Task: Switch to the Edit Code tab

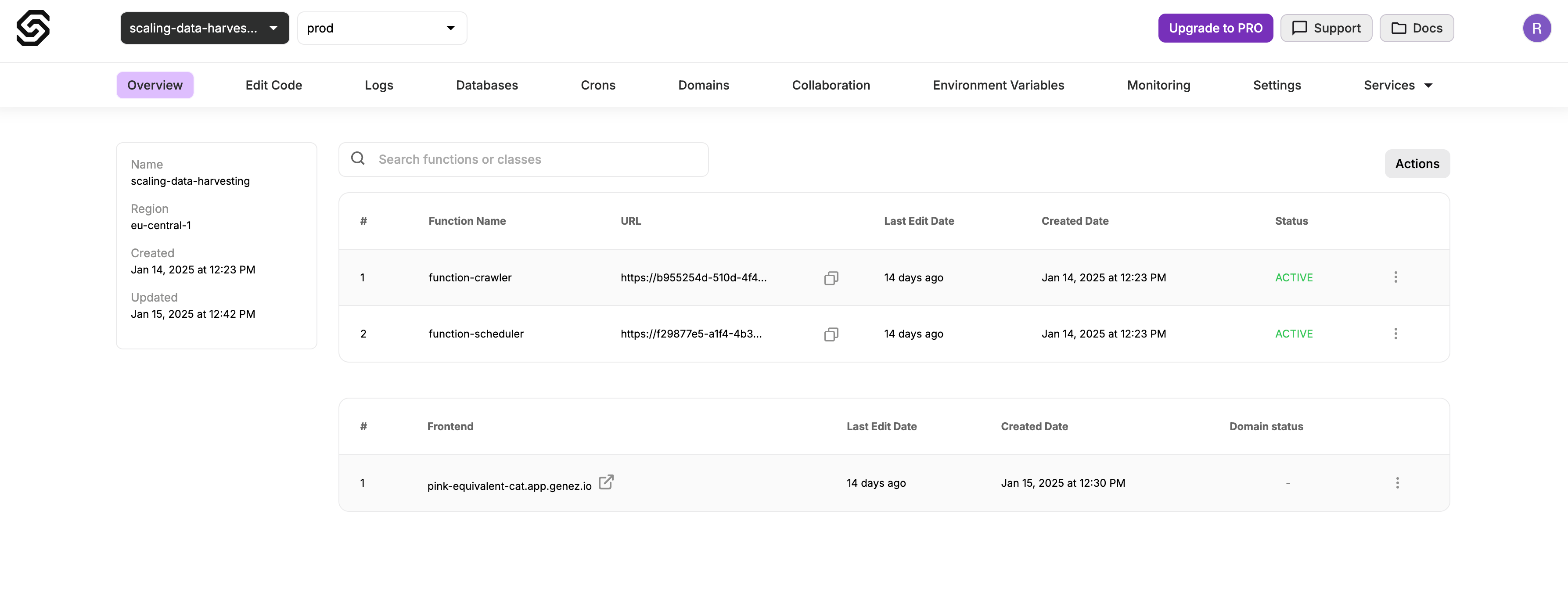Action: [x=274, y=85]
